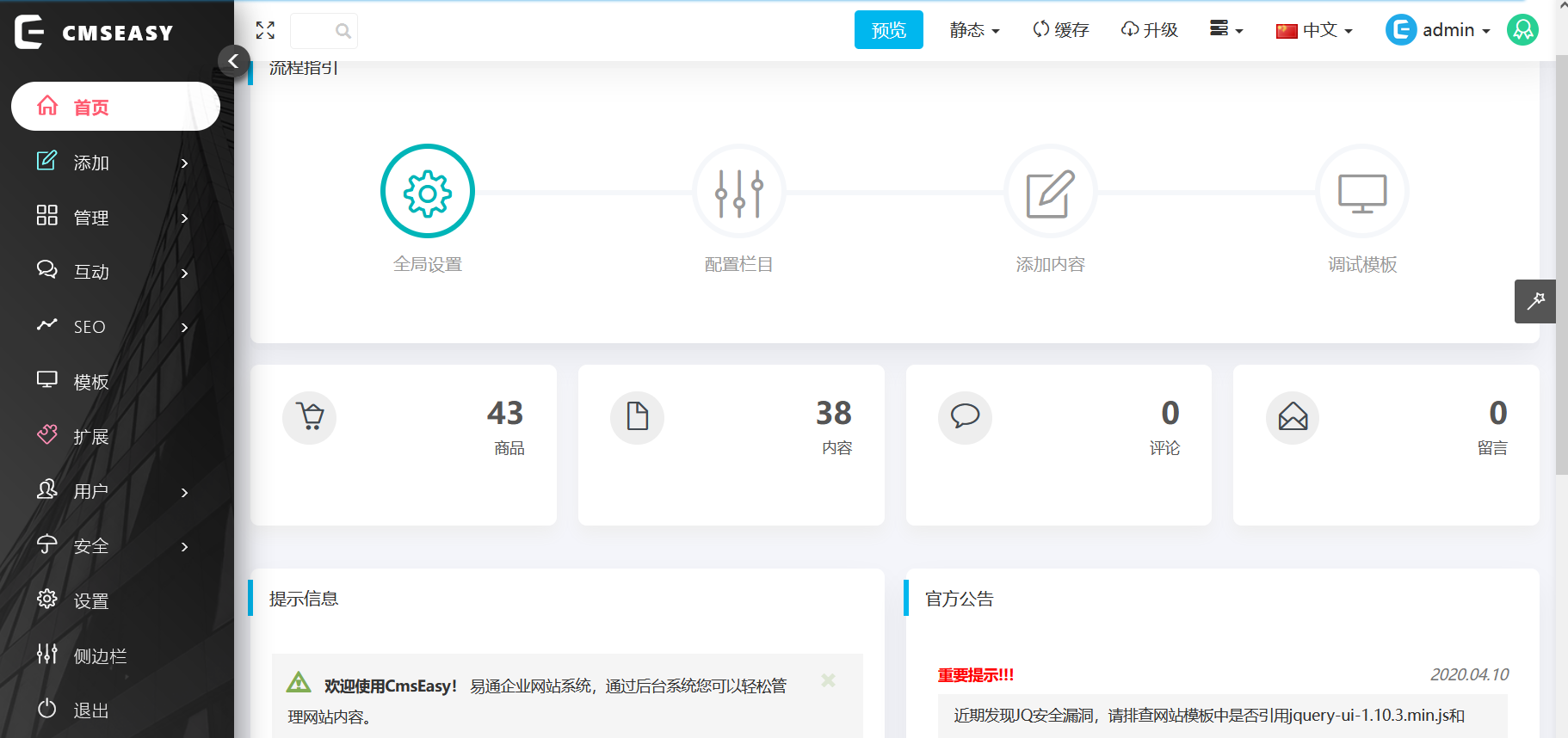Expand the 用户 submenu arrow

184,492
